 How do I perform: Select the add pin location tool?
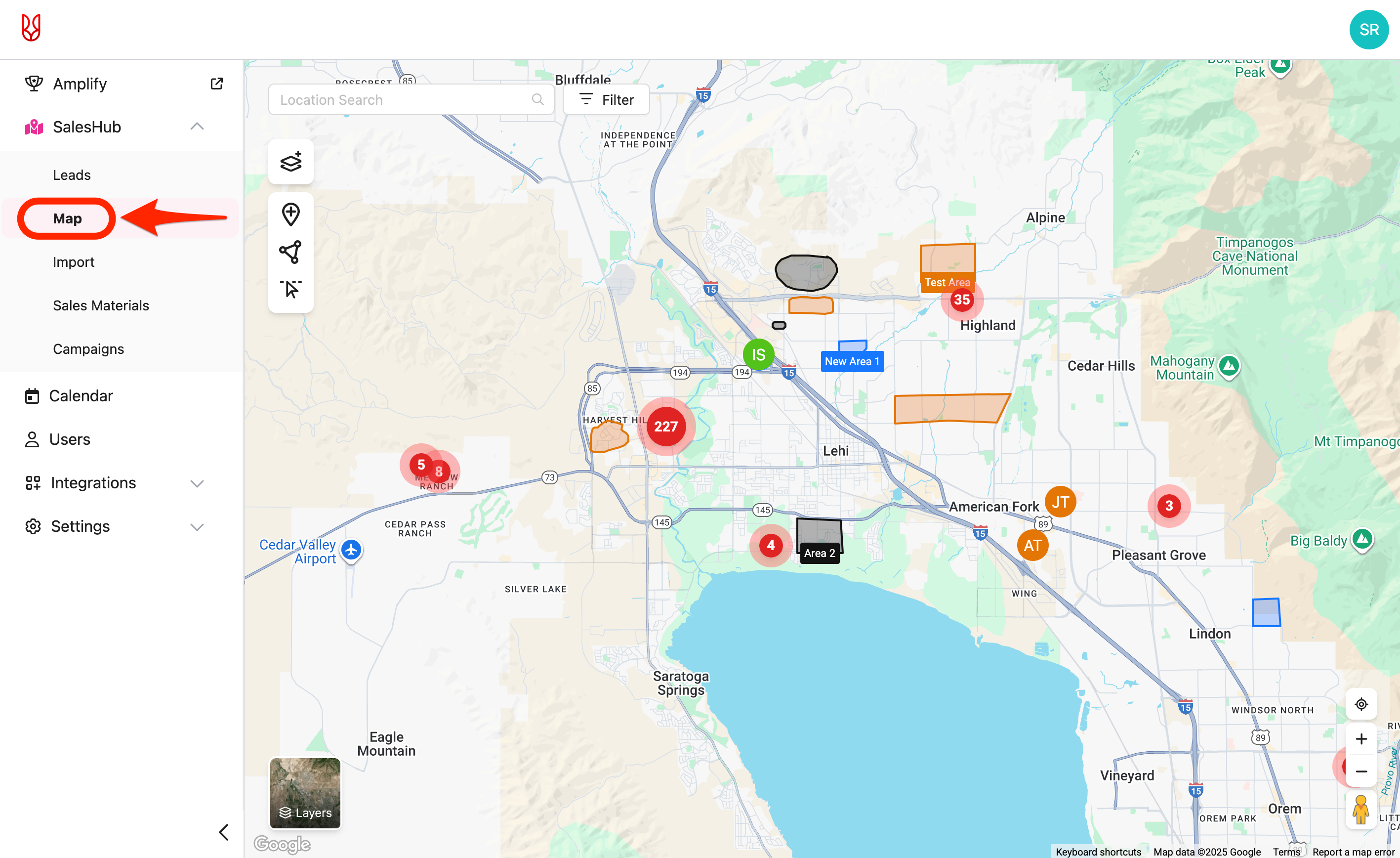point(290,214)
